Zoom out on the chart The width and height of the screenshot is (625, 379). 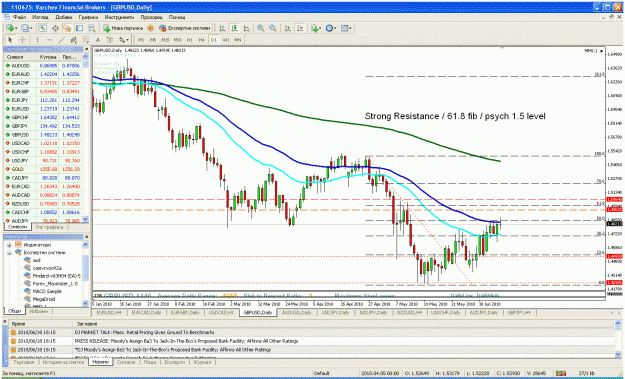(273, 28)
